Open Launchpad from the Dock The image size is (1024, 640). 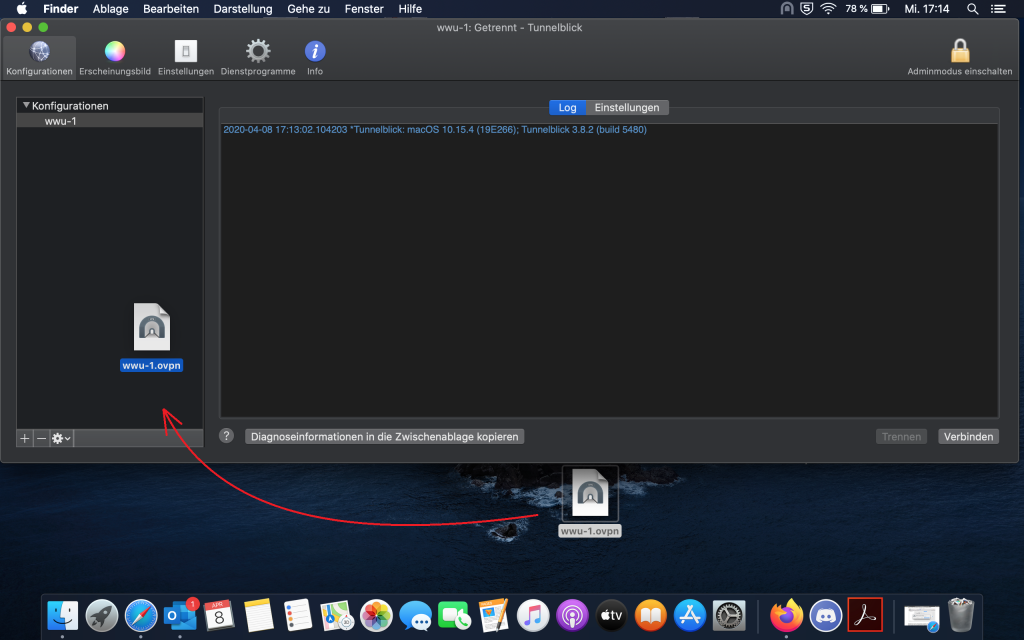(102, 615)
